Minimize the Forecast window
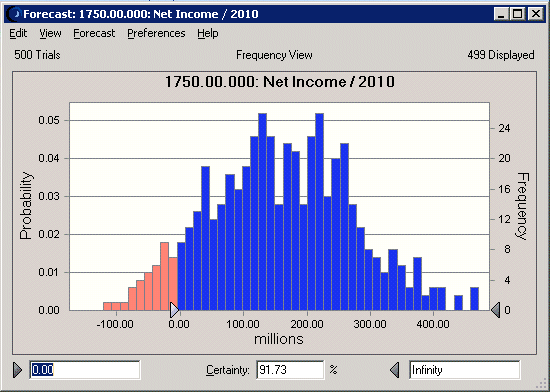 (502, 14)
